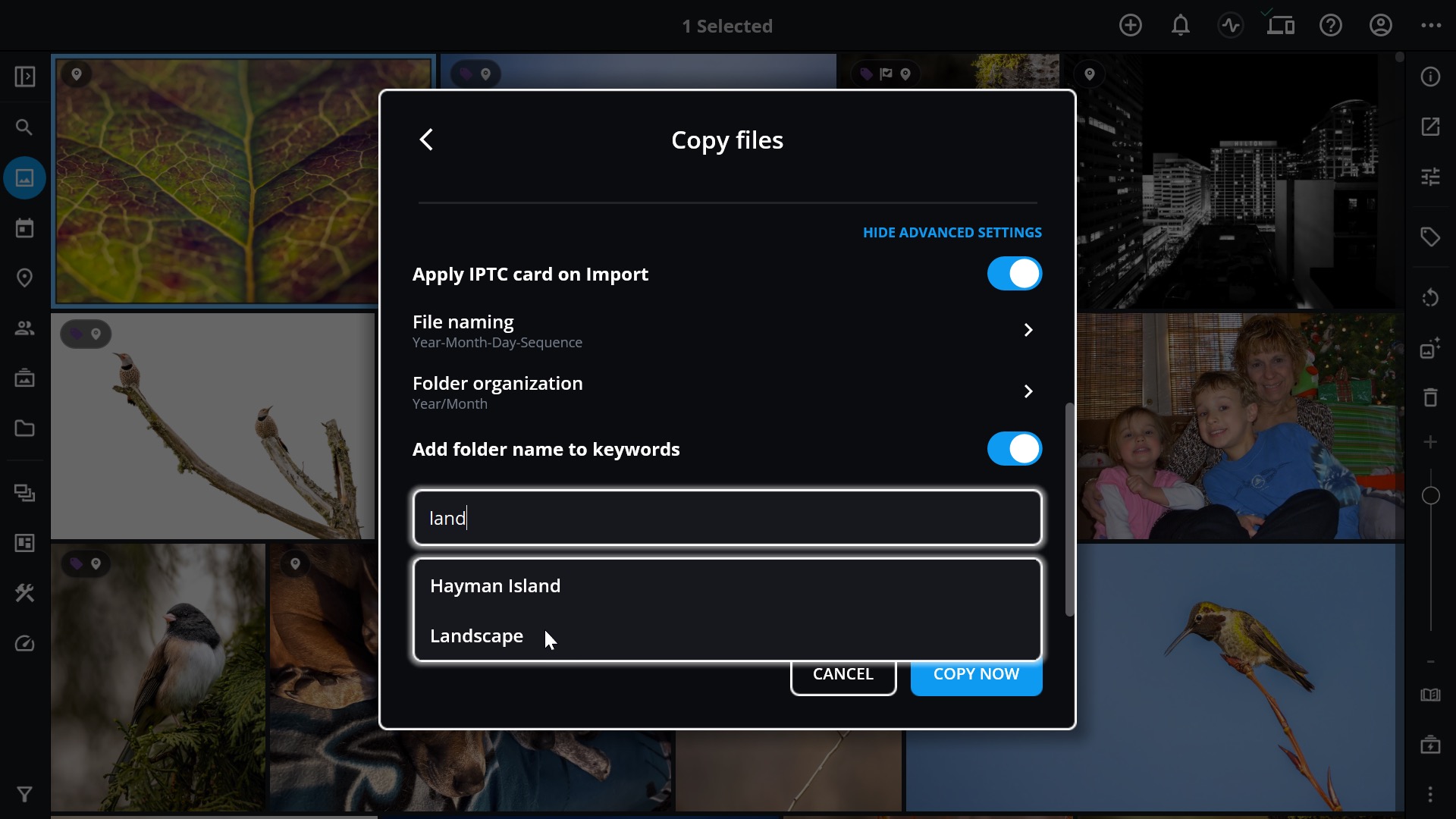The image size is (1456, 819).
Task: Open the filter funnel icon
Action: coord(25,794)
